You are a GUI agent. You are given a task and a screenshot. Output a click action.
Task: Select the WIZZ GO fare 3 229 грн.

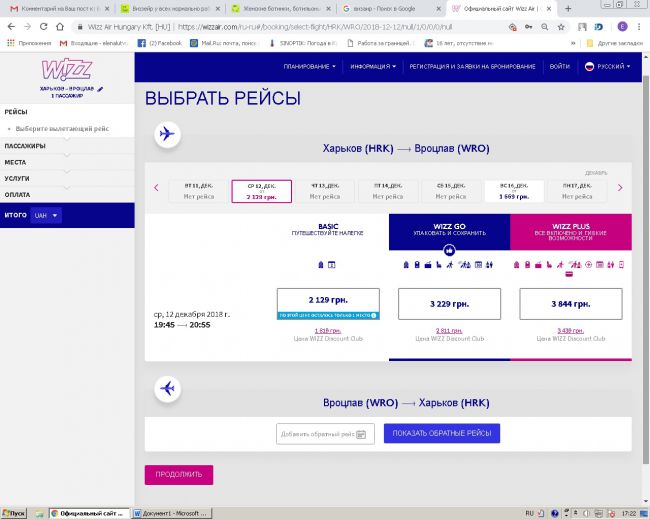tap(449, 303)
